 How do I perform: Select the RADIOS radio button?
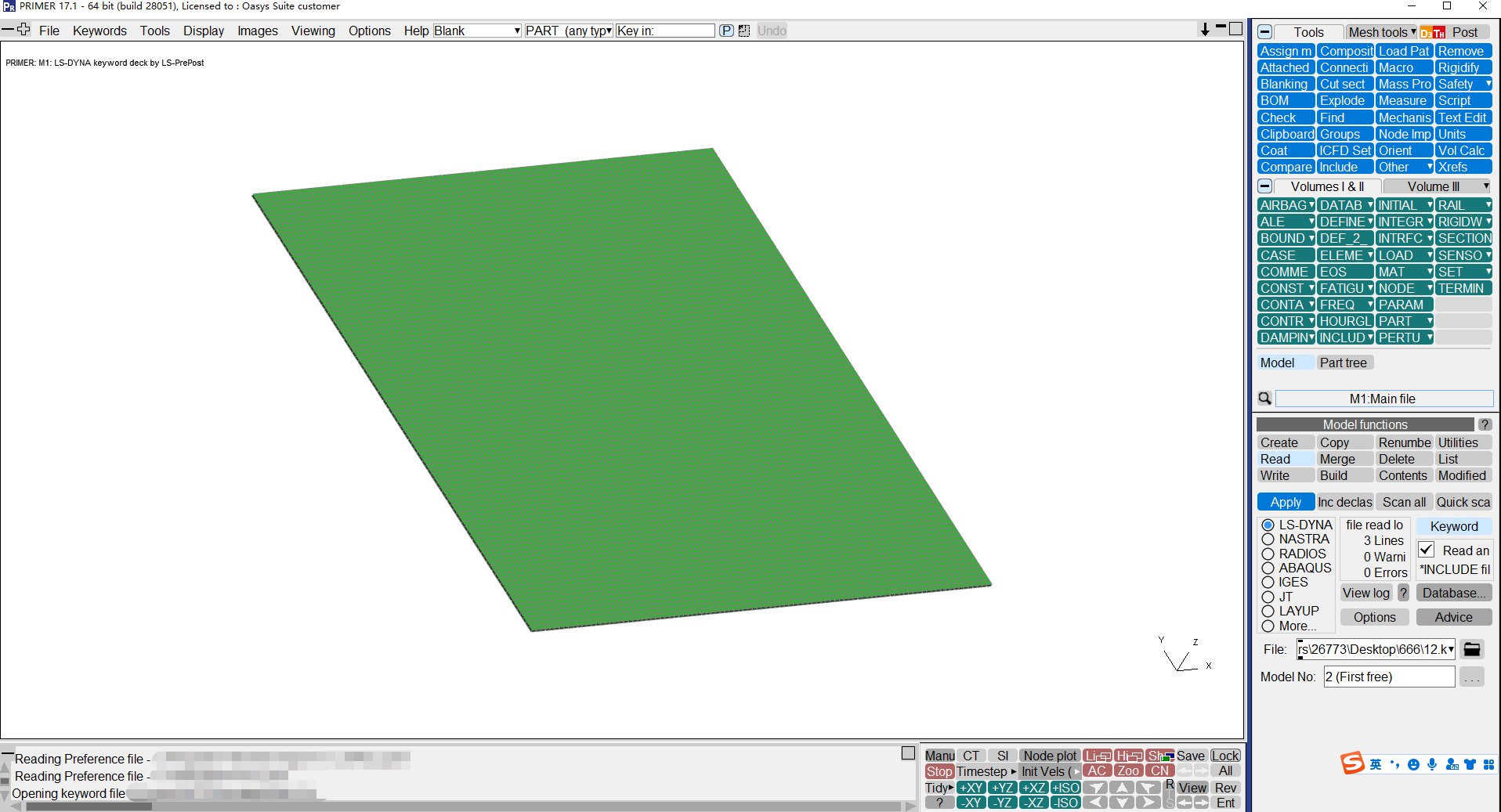pyautogui.click(x=1268, y=554)
